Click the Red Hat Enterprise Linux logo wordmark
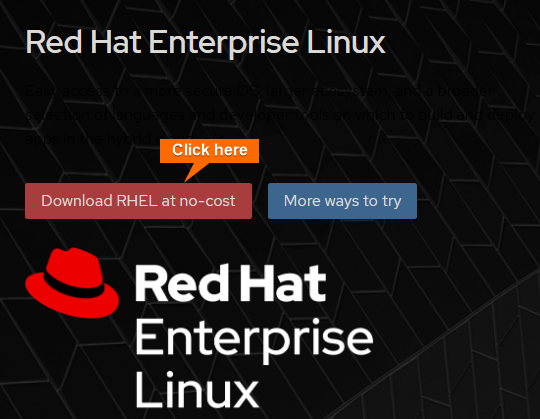540x419 pixels. click(x=254, y=336)
